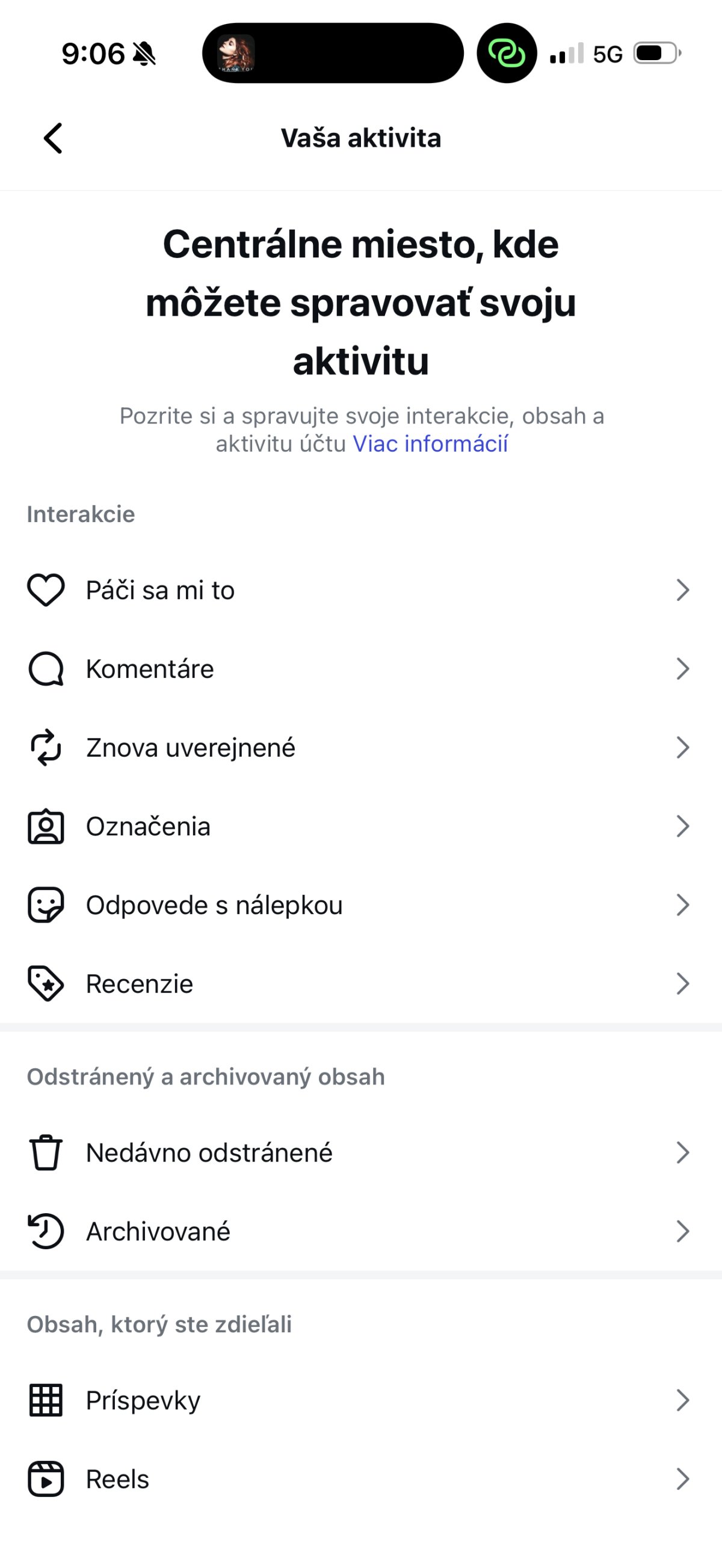Open the Znova uverejnené menu item
722x1568 pixels.
(191, 748)
